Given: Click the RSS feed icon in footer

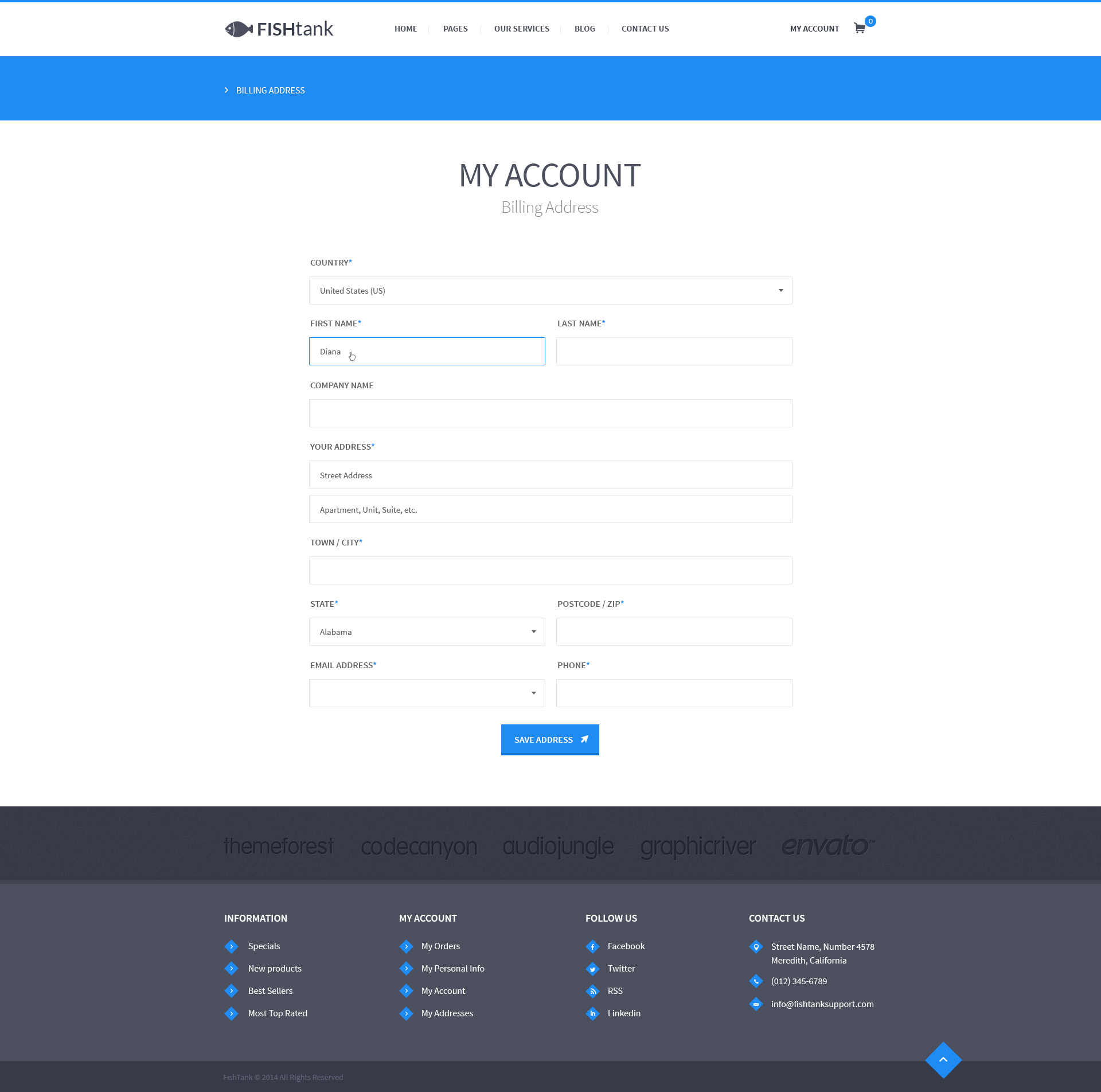Looking at the screenshot, I should pyautogui.click(x=592, y=991).
